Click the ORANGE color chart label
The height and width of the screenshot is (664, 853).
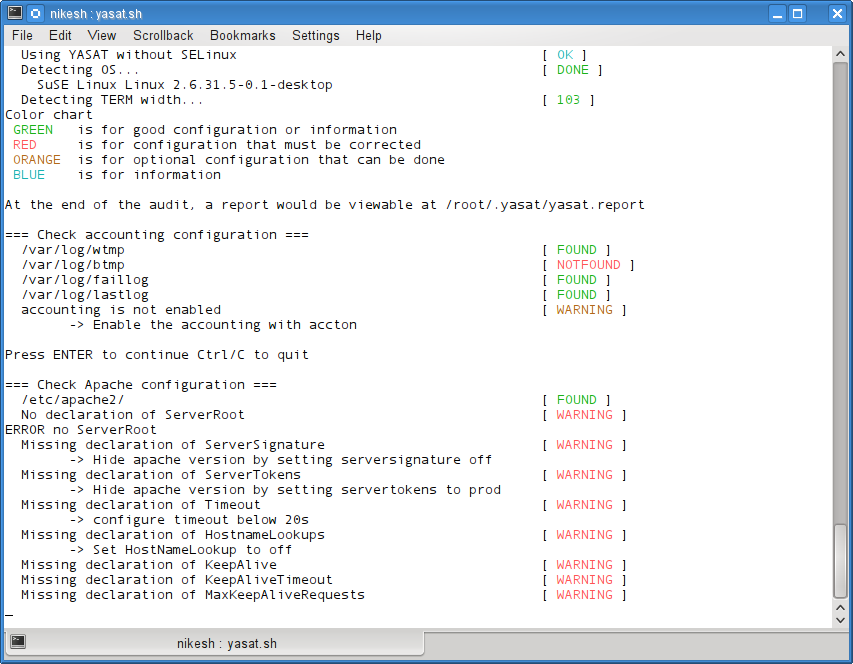tap(37, 160)
